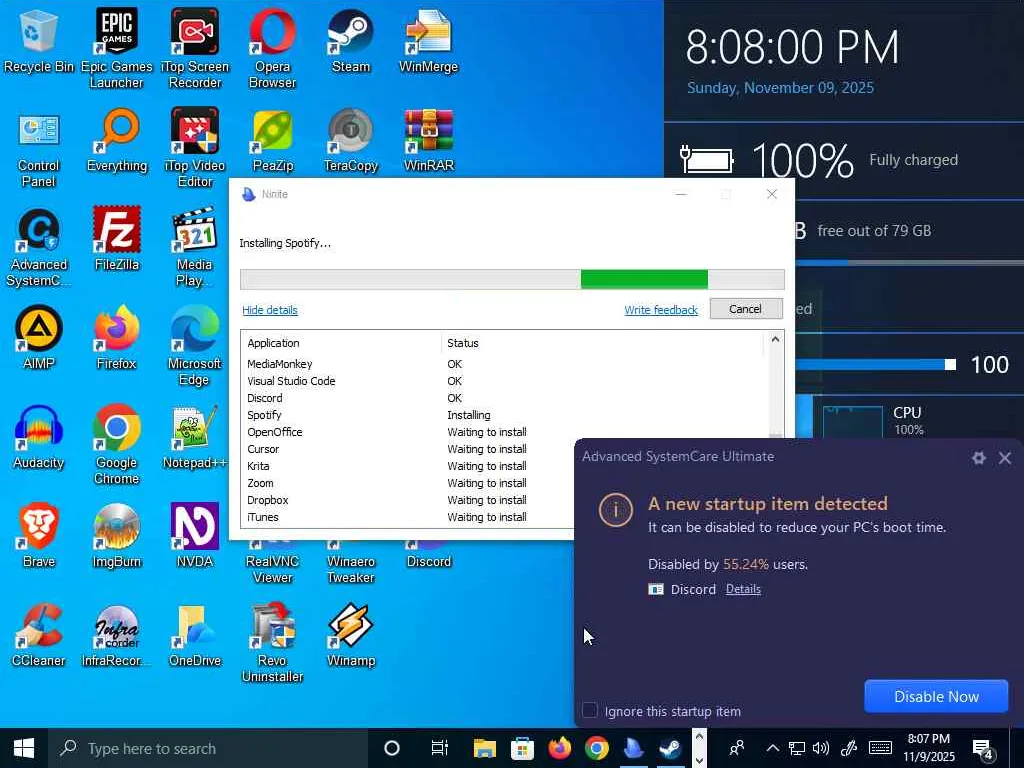Screen dimensions: 1024x768
Task: Open the Action Center notifications
Action: tap(984, 748)
